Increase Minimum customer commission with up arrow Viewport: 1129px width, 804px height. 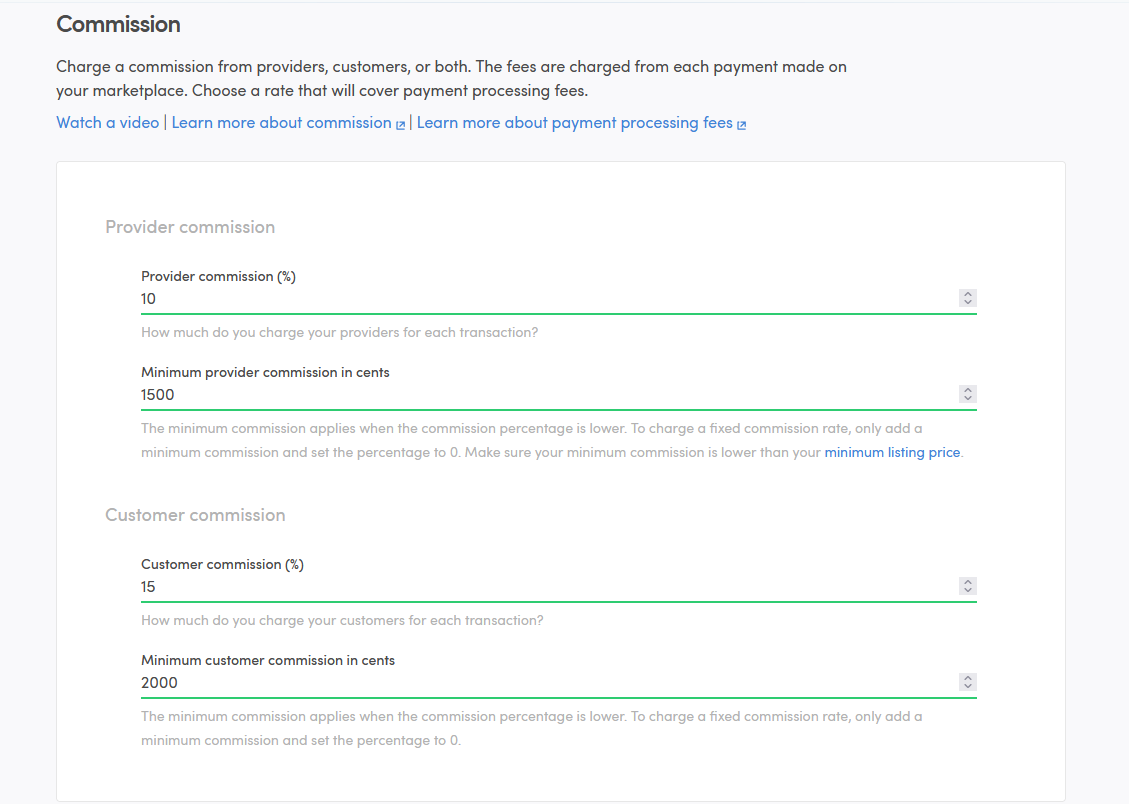[966, 677]
